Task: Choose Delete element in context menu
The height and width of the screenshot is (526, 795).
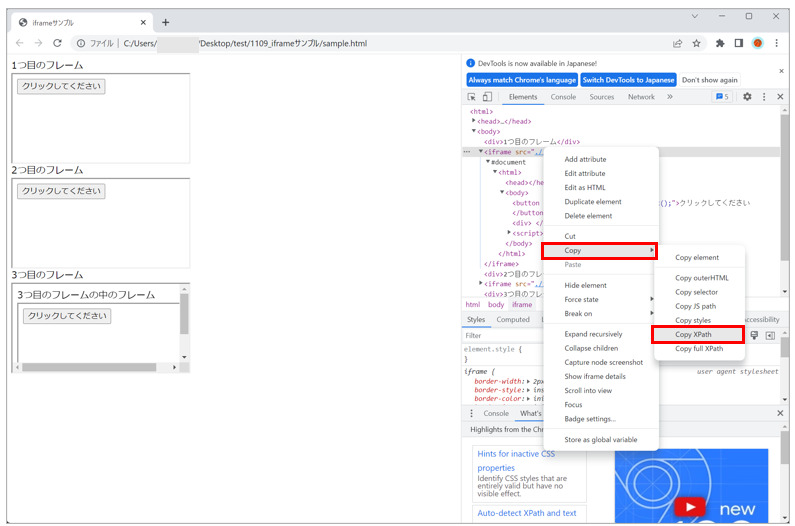Action: 588,216
